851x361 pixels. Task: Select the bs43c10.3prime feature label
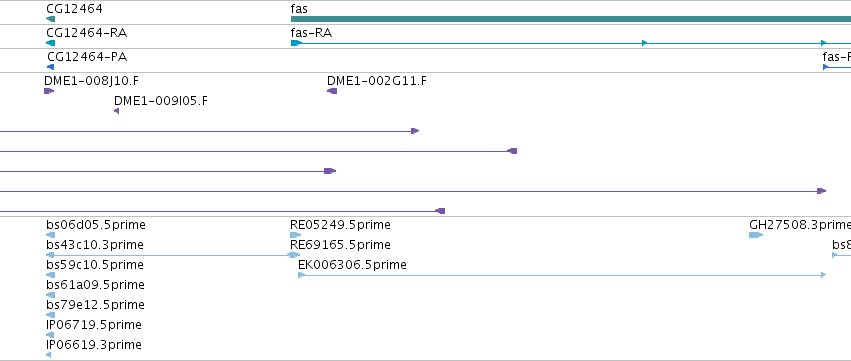coord(95,245)
